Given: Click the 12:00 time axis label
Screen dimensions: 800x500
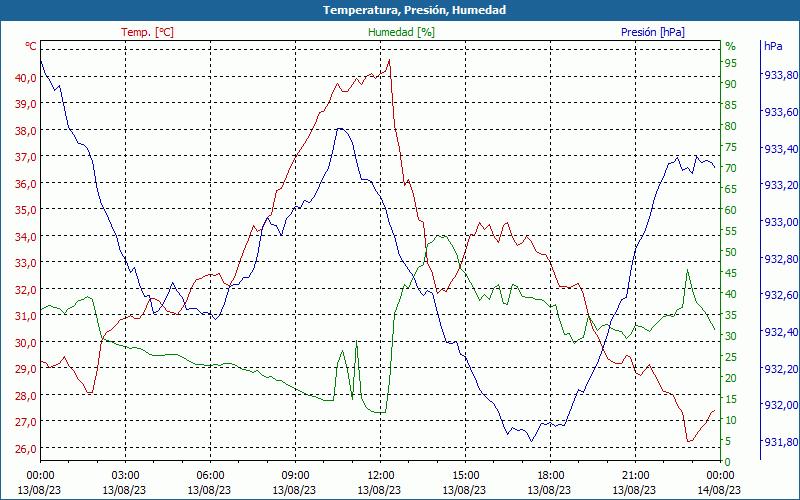Looking at the screenshot, I should (x=380, y=477).
